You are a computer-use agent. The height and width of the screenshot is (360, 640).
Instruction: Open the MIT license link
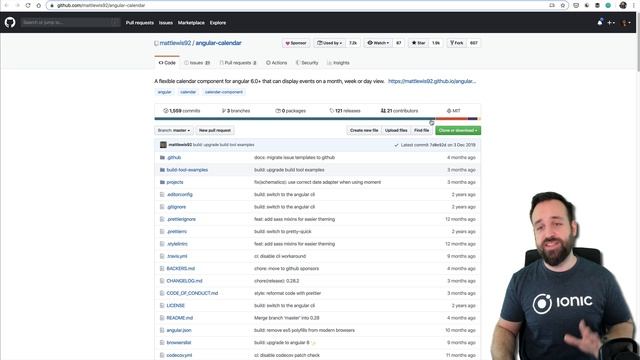click(x=453, y=111)
